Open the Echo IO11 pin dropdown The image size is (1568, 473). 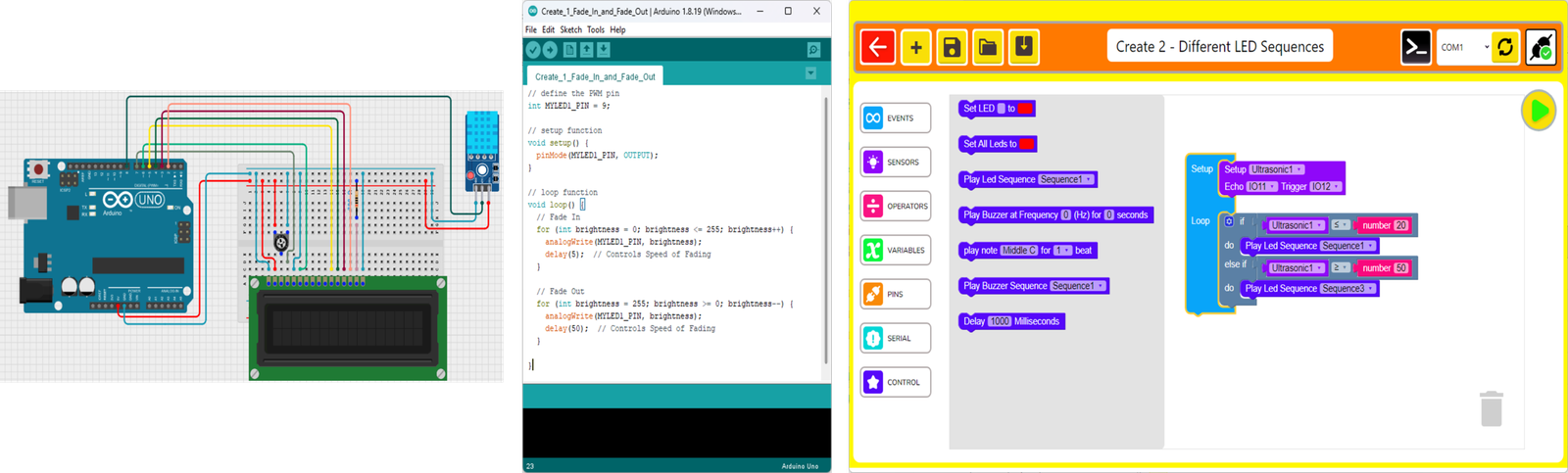1261,186
